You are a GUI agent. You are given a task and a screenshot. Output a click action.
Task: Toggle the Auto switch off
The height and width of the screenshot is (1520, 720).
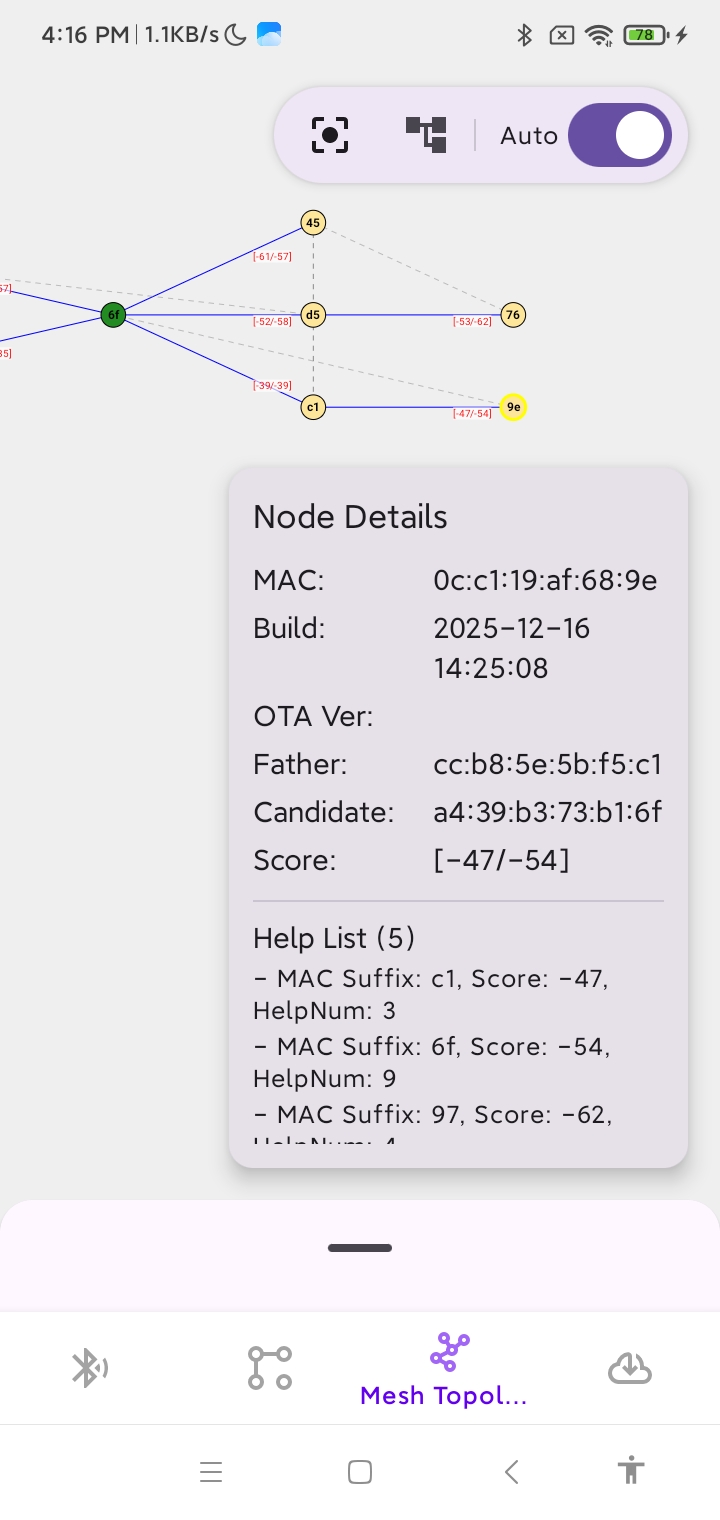point(620,135)
